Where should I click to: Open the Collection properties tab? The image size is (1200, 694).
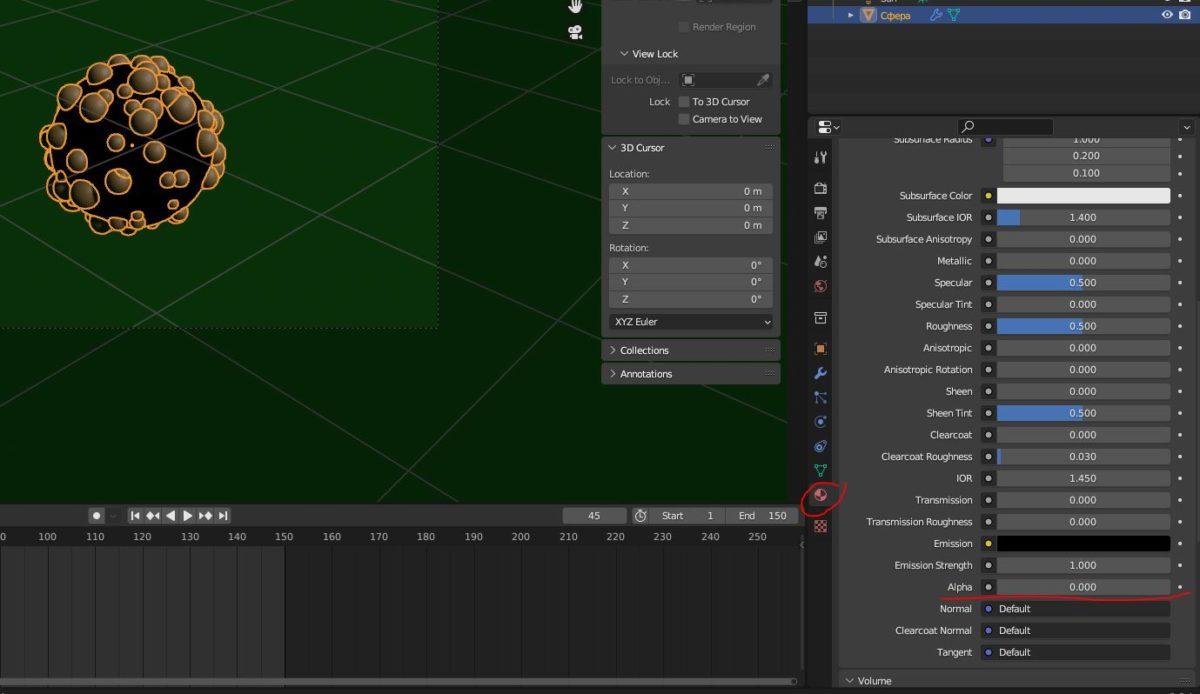point(820,318)
